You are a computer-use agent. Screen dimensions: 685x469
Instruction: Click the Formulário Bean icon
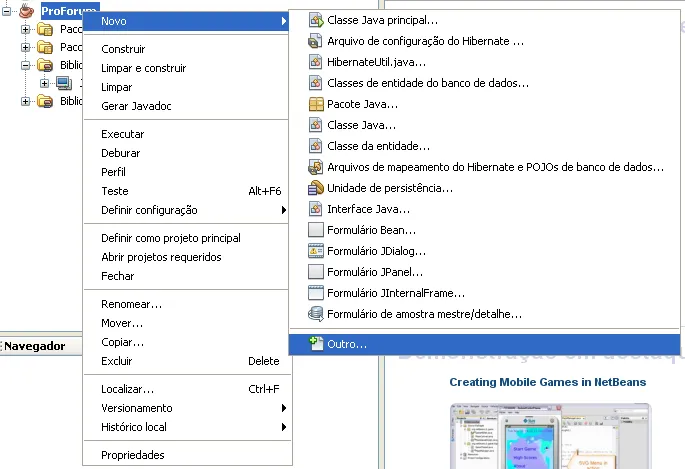pyautogui.click(x=315, y=230)
